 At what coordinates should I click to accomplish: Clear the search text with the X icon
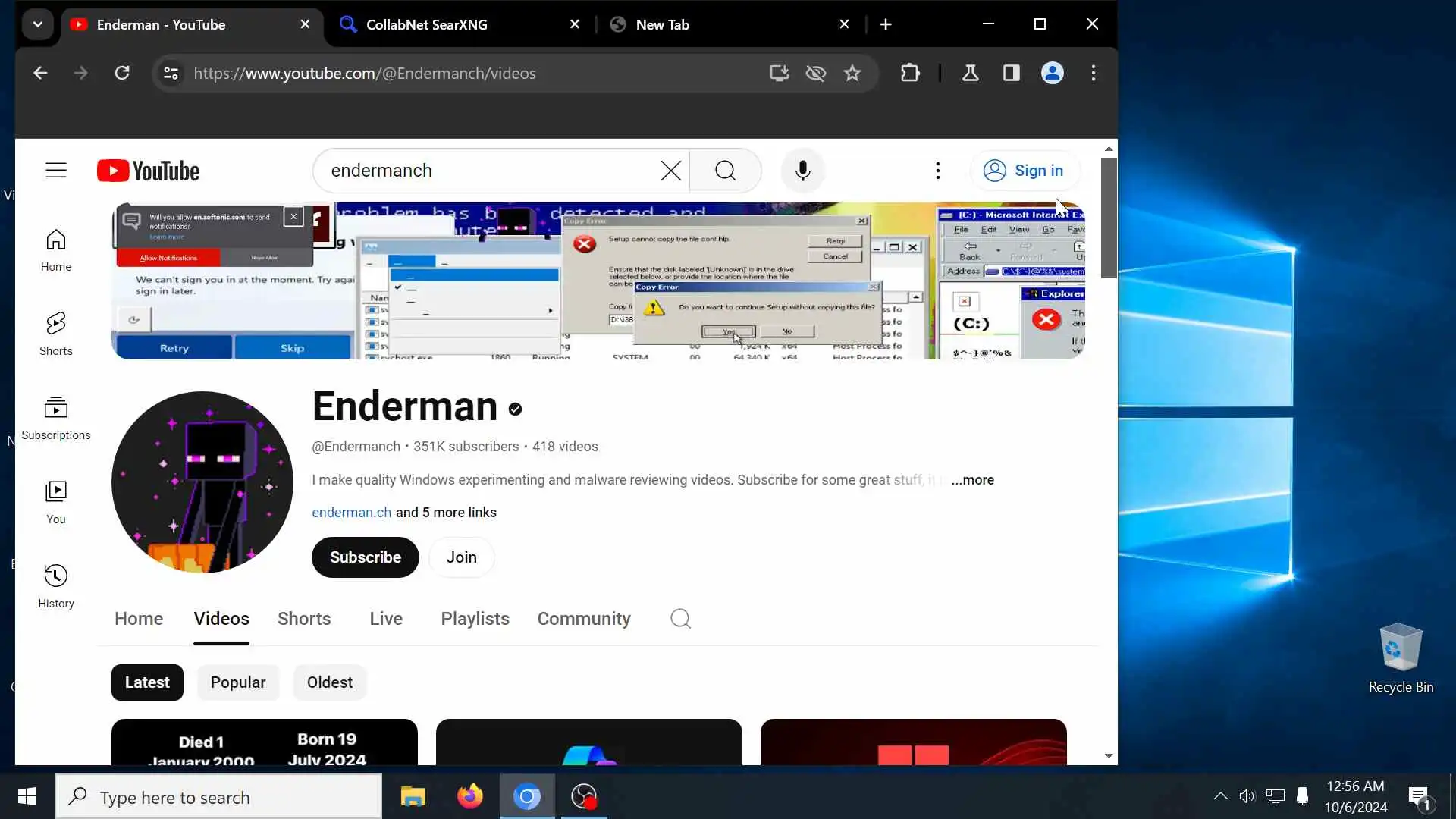tap(670, 171)
